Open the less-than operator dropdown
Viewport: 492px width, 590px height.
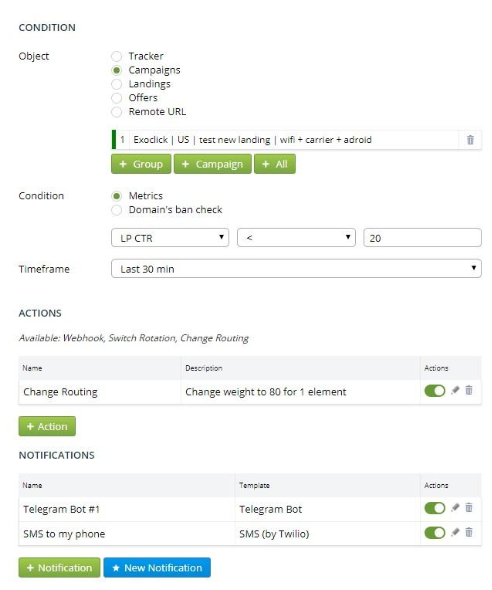click(x=296, y=238)
